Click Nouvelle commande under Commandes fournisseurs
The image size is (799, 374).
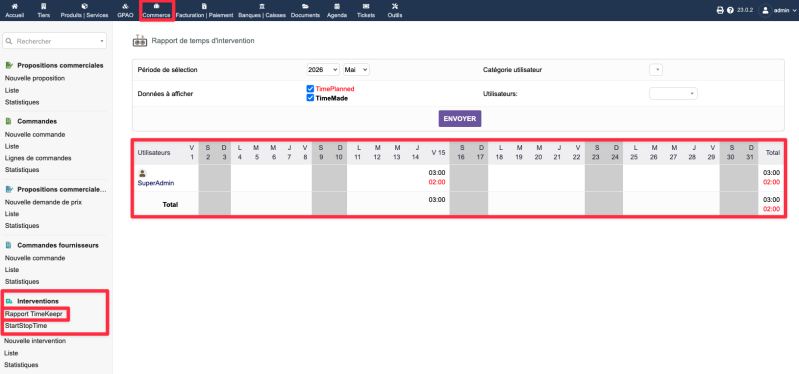(x=35, y=258)
